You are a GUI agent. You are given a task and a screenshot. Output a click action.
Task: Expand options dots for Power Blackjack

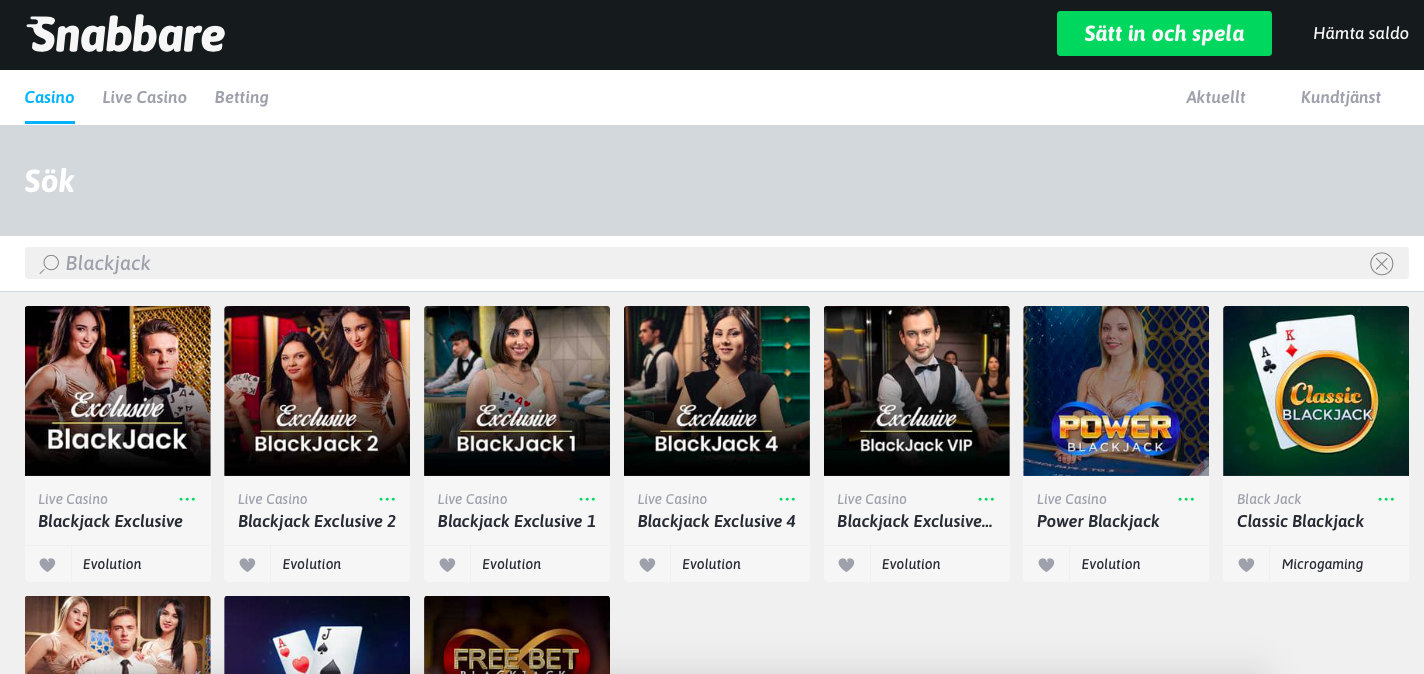1186,499
